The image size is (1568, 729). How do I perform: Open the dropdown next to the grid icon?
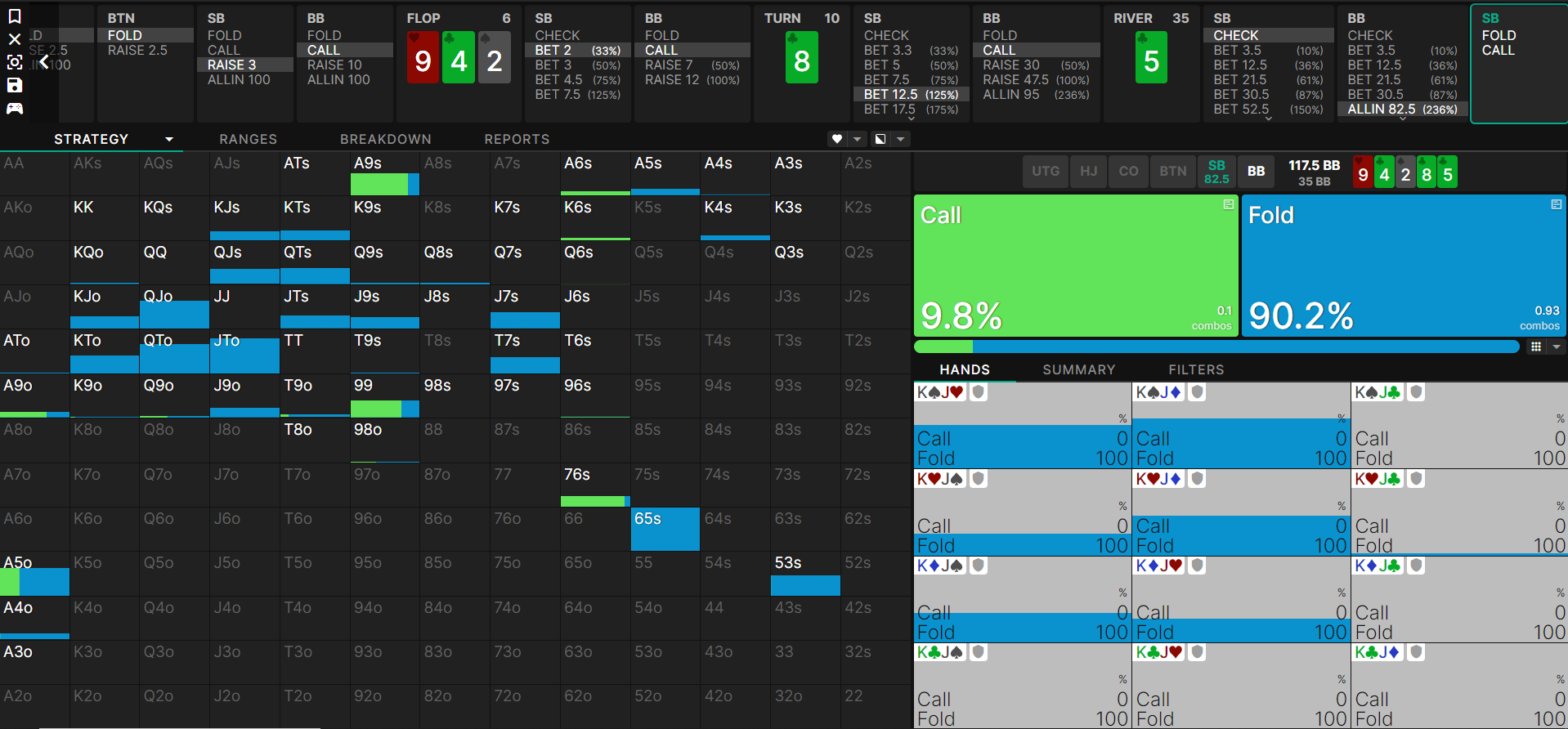(x=1557, y=347)
